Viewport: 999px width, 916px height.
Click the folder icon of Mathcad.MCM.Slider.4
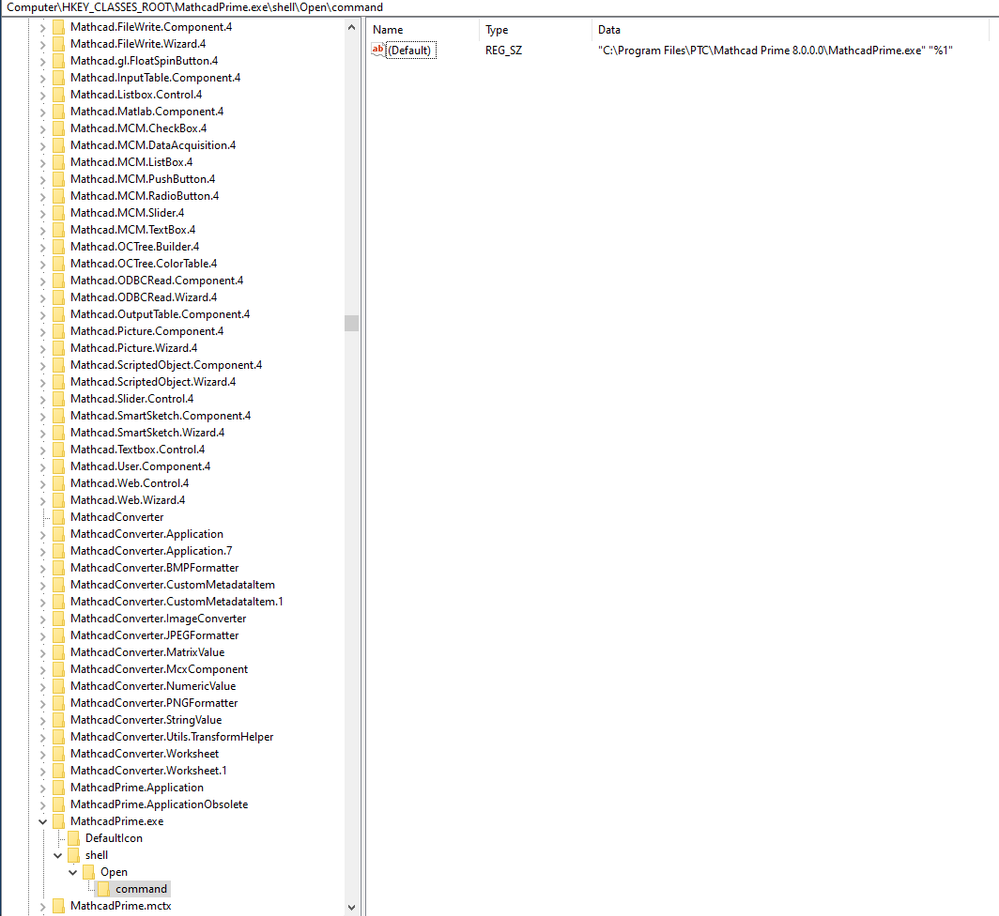(x=59, y=213)
